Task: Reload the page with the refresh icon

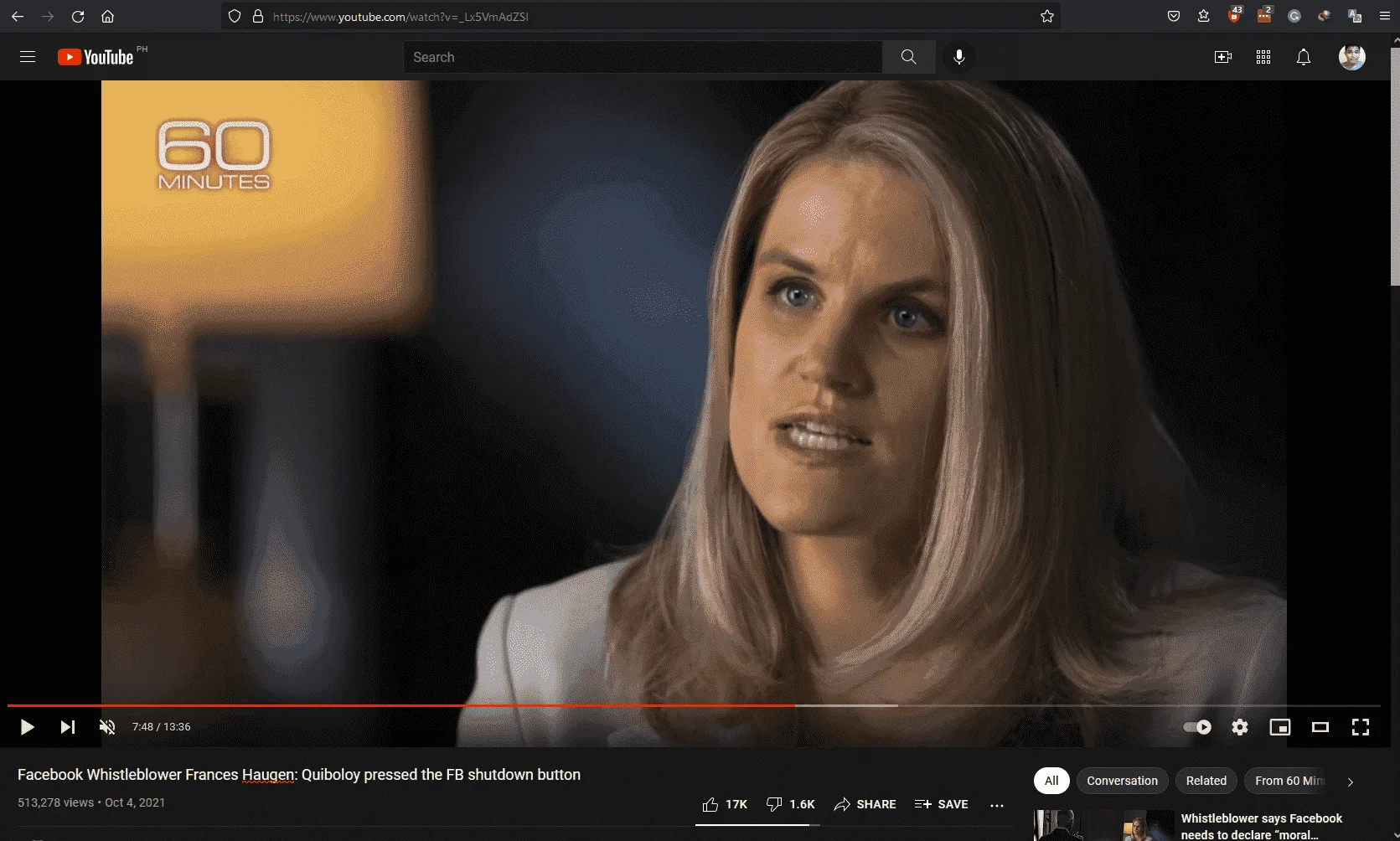Action: click(78, 17)
